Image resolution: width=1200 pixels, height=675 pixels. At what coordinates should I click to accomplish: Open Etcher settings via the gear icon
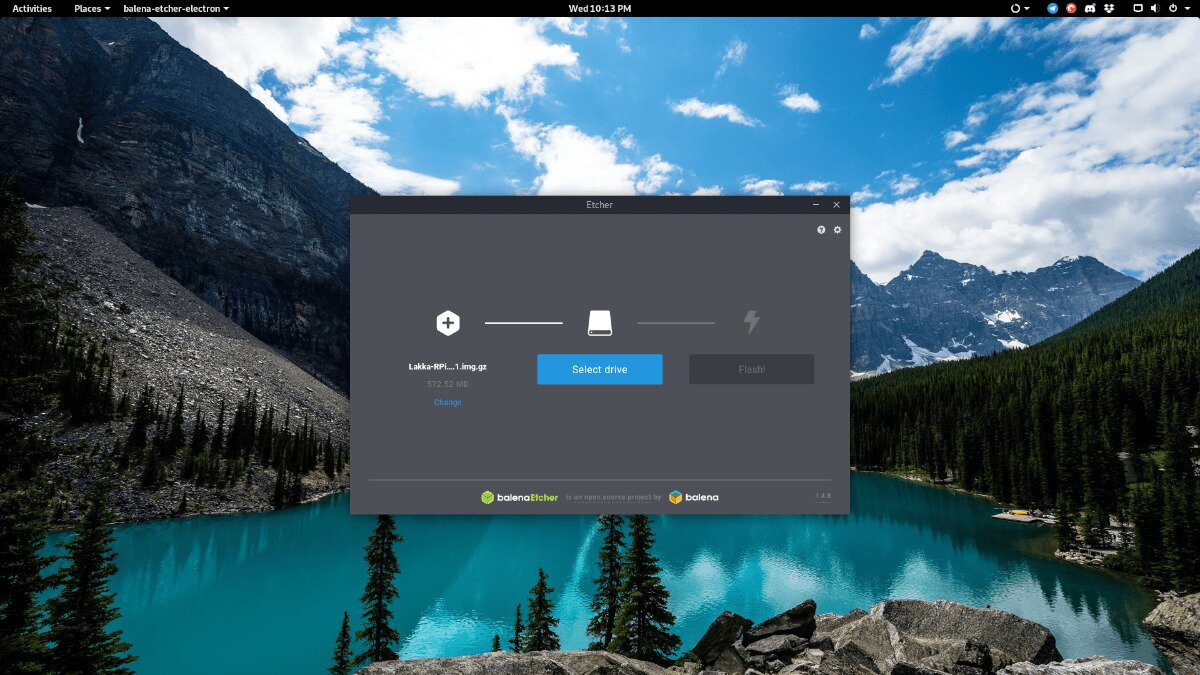click(837, 229)
